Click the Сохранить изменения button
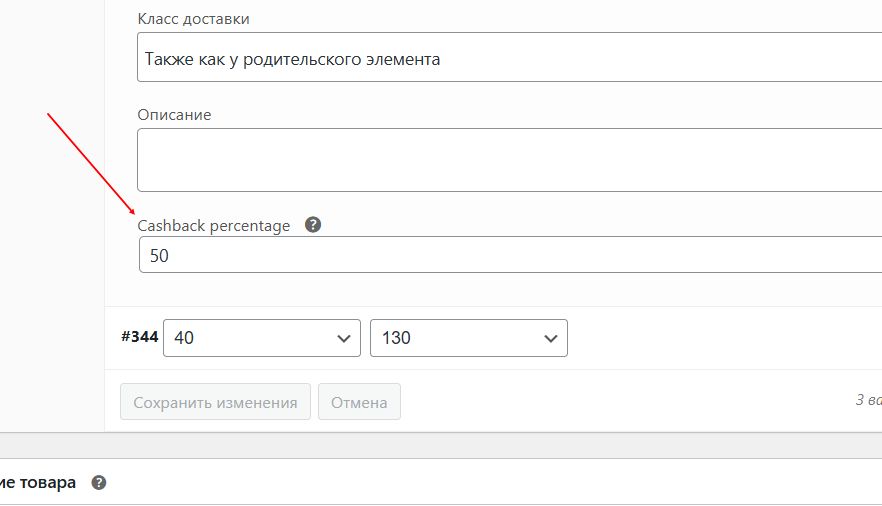This screenshot has width=882, height=506. 215,401
